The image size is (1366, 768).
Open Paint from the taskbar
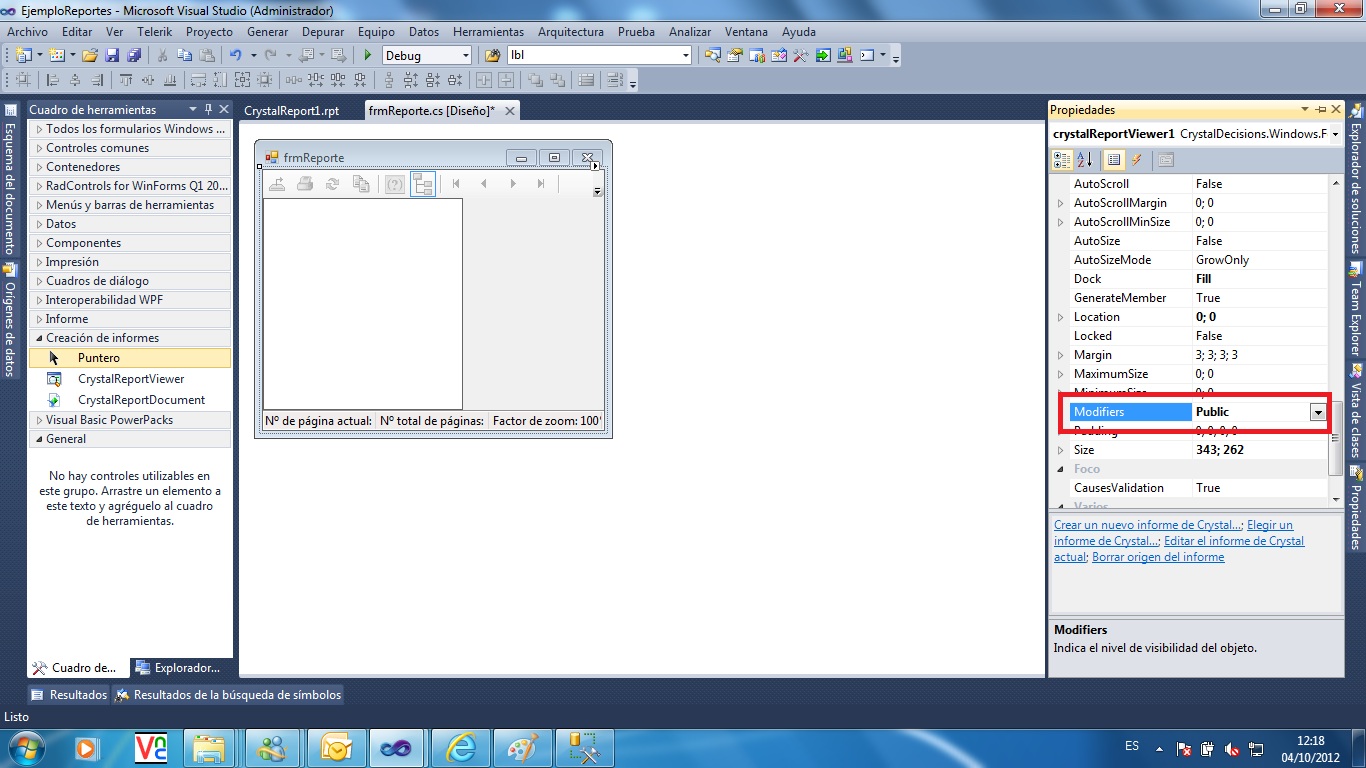(x=522, y=748)
